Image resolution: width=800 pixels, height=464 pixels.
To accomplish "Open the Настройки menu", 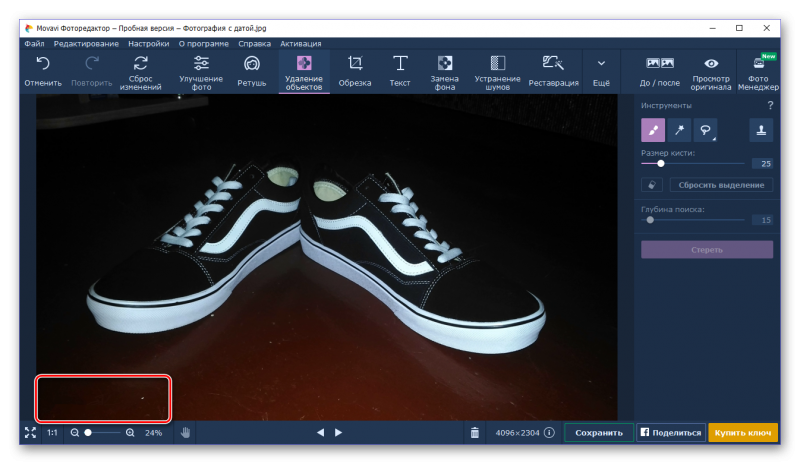I will tap(148, 44).
